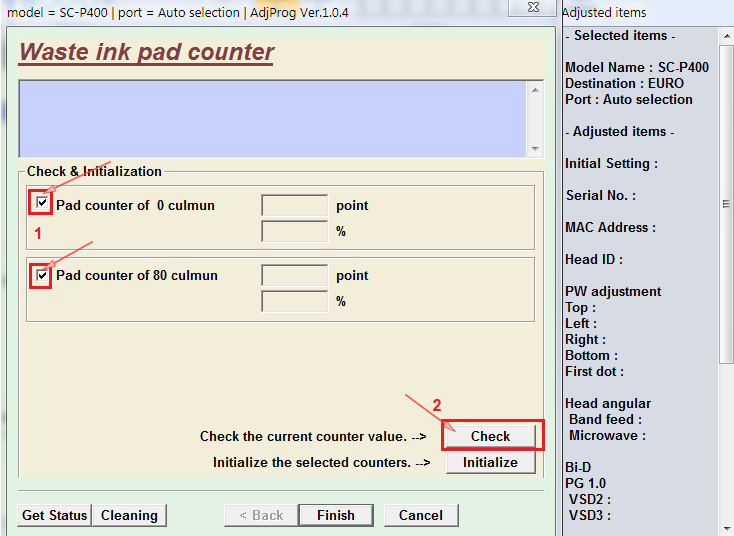Screen dimensions: 734x536
Task: Click the 0 culmun point value field
Action: (294, 206)
